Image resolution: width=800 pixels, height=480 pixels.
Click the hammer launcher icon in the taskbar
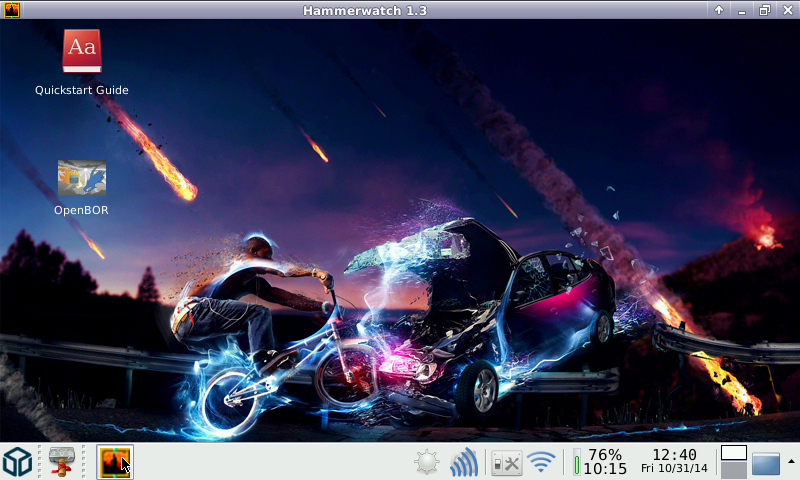click(x=63, y=462)
